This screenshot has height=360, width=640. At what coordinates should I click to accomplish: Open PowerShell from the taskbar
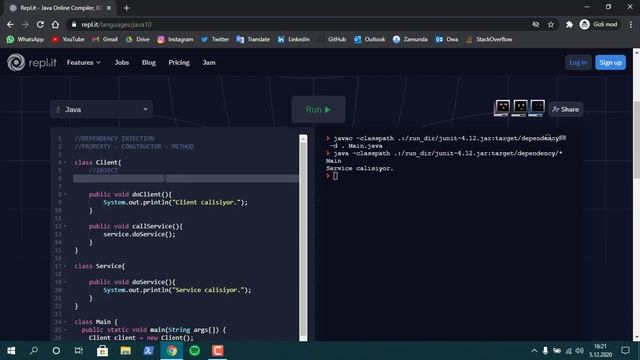(x=148, y=351)
